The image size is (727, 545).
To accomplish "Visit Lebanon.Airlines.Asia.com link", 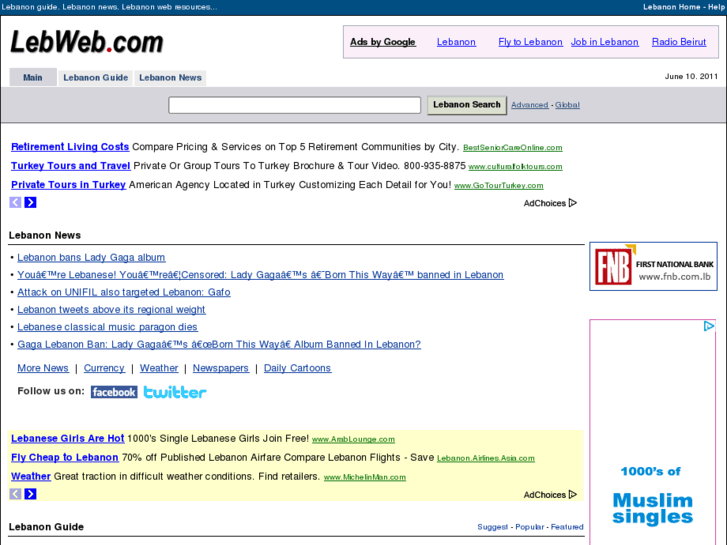I will tap(485, 458).
